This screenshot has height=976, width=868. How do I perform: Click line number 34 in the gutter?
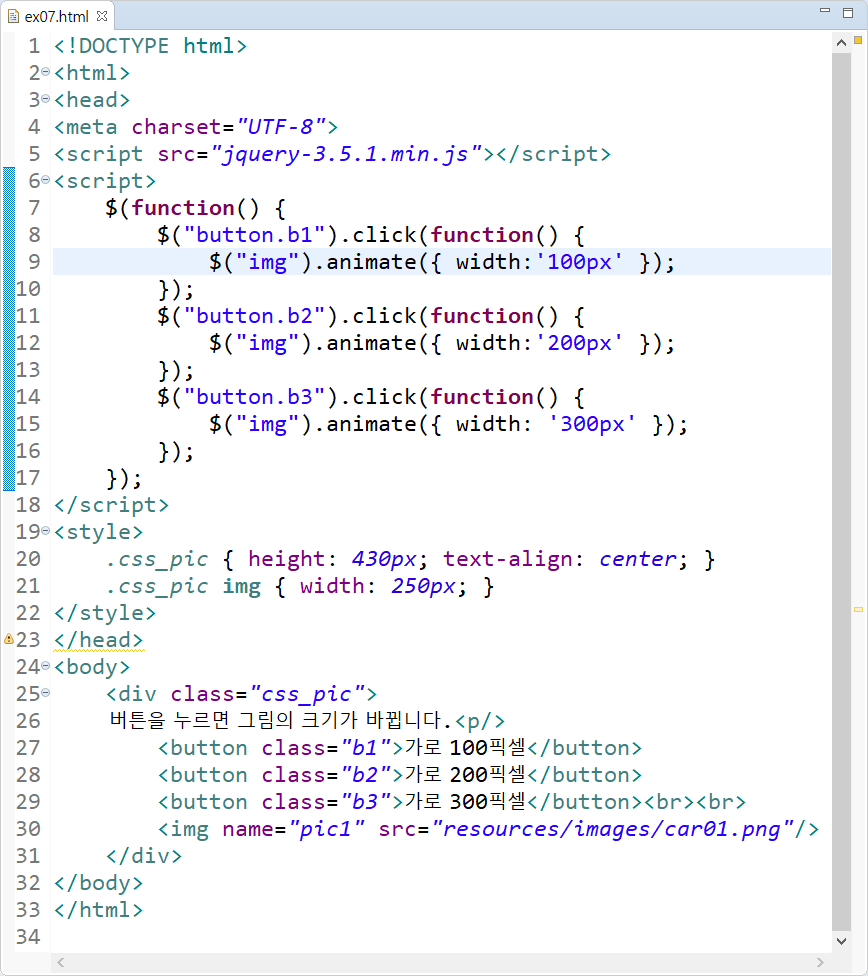pyautogui.click(x=28, y=937)
